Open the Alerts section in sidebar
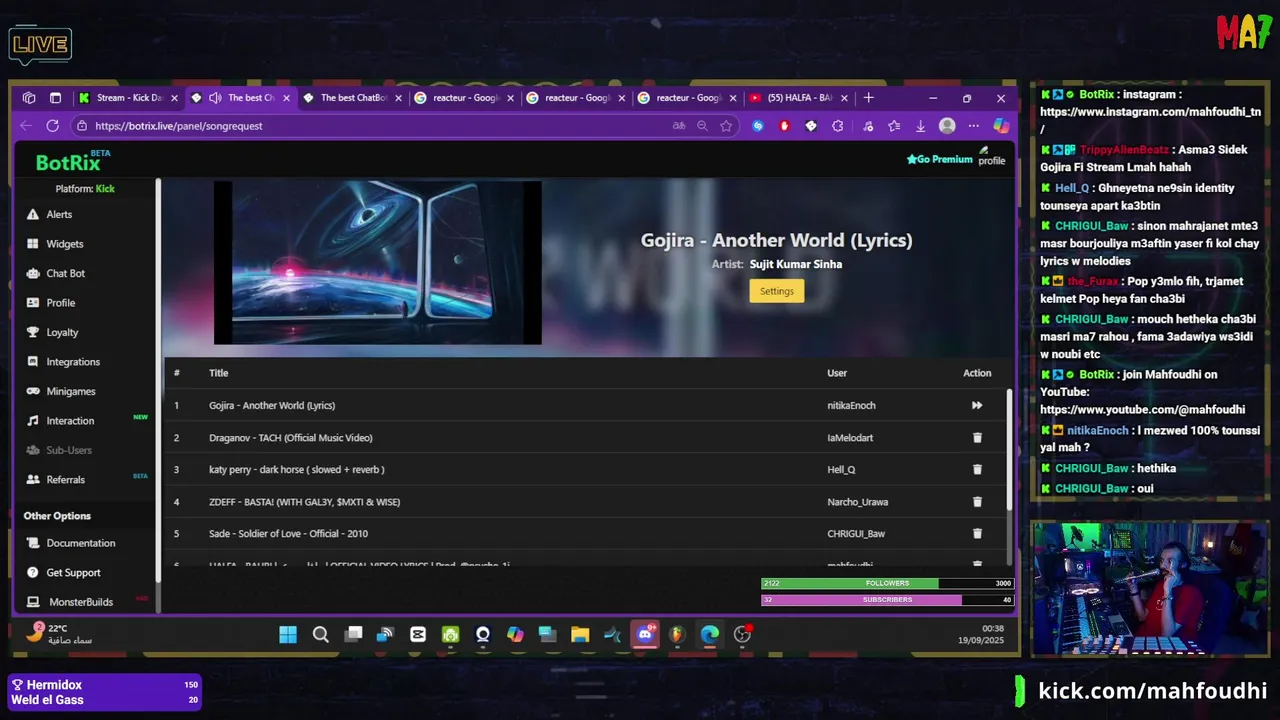This screenshot has height=720, width=1280. click(59, 214)
